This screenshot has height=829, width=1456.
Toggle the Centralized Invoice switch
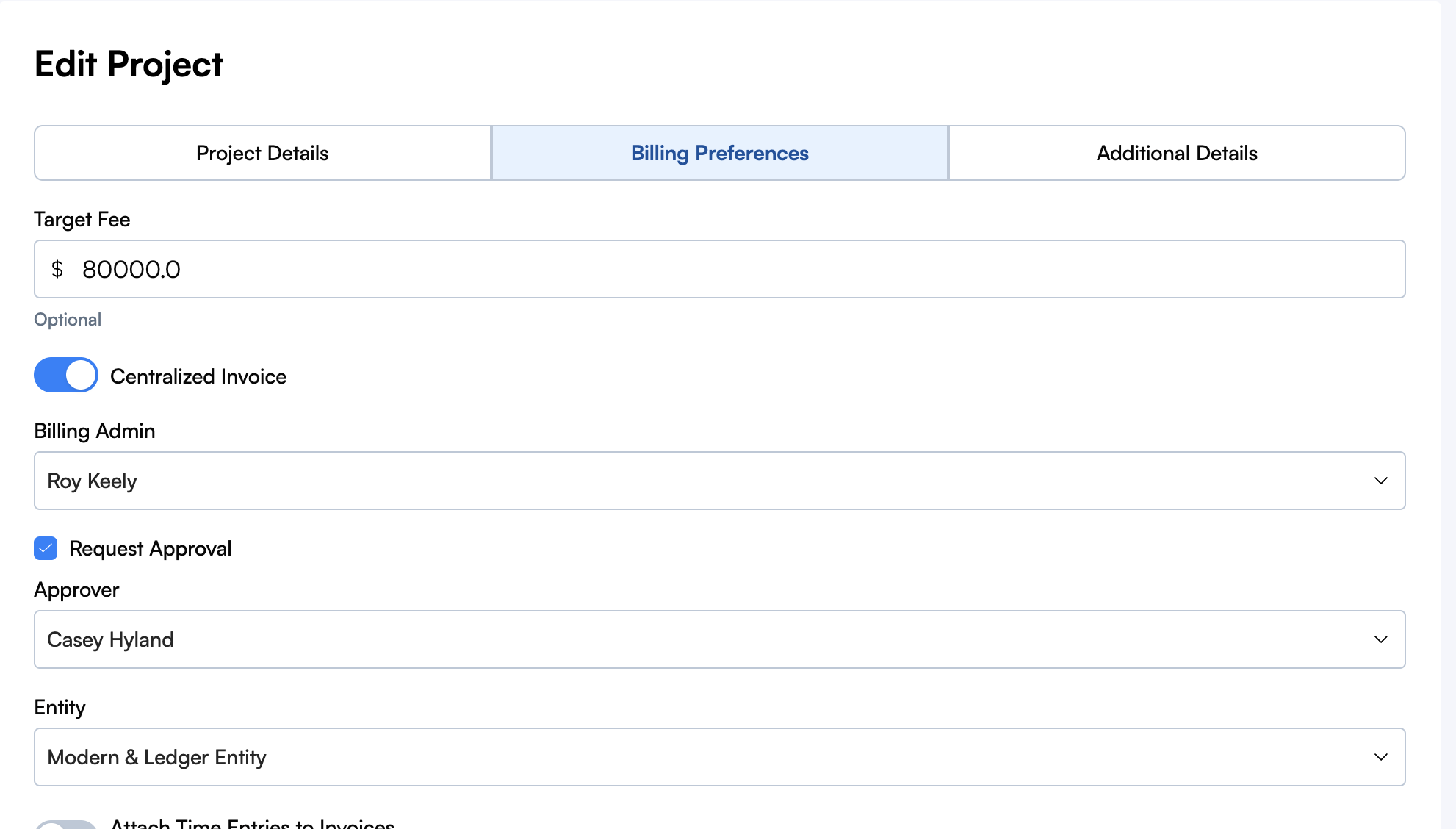[x=66, y=376]
